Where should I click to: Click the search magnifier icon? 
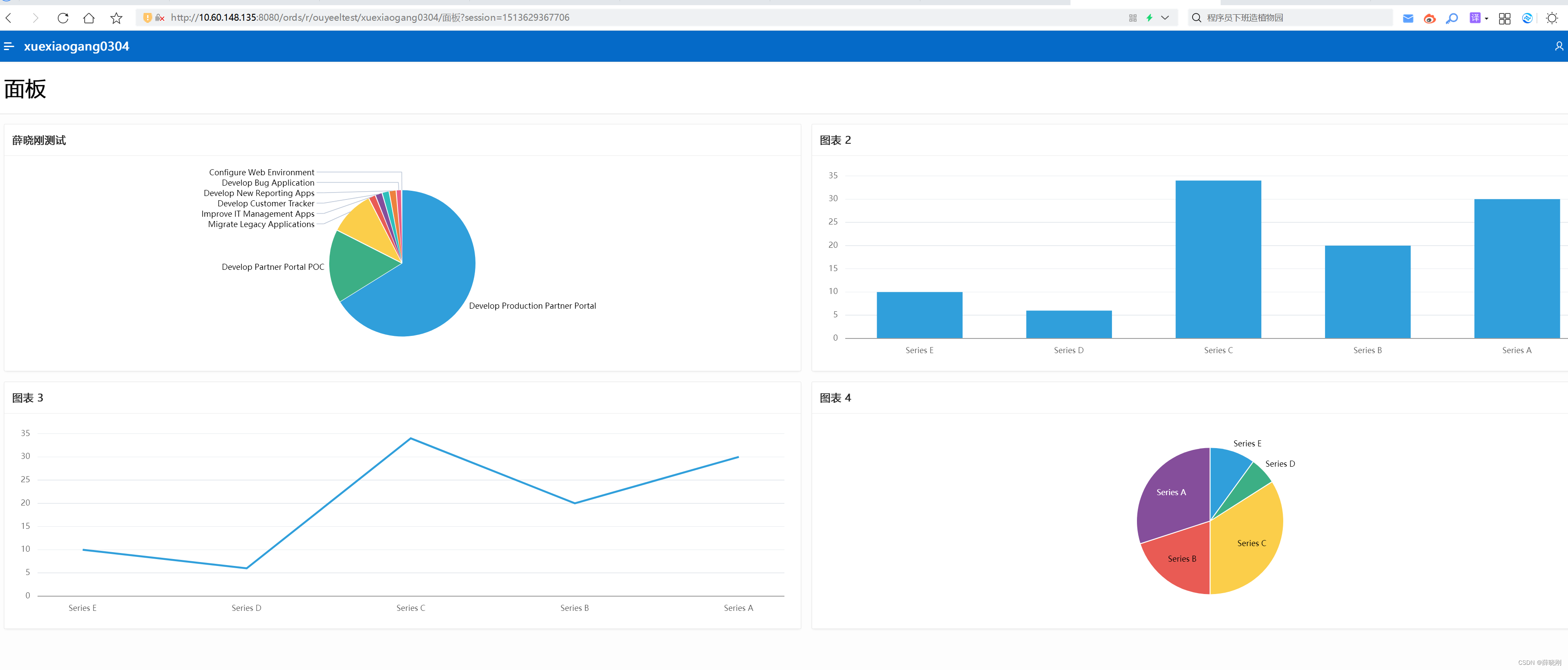point(1196,18)
